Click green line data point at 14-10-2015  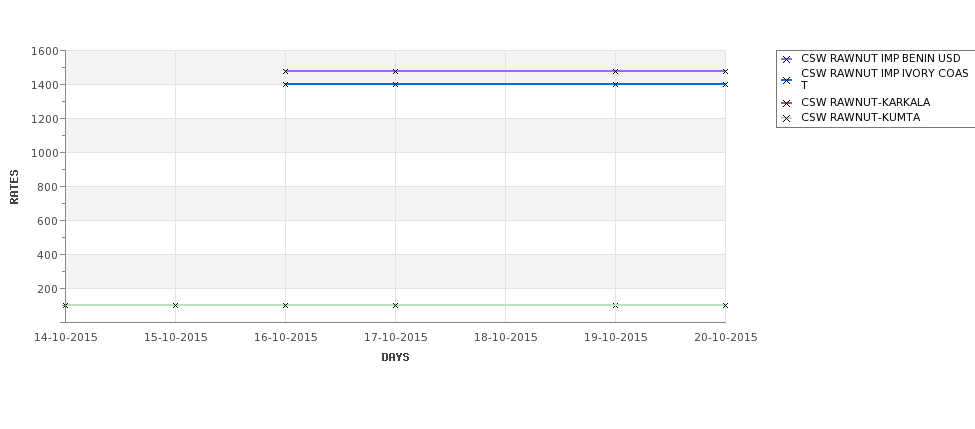tap(65, 305)
